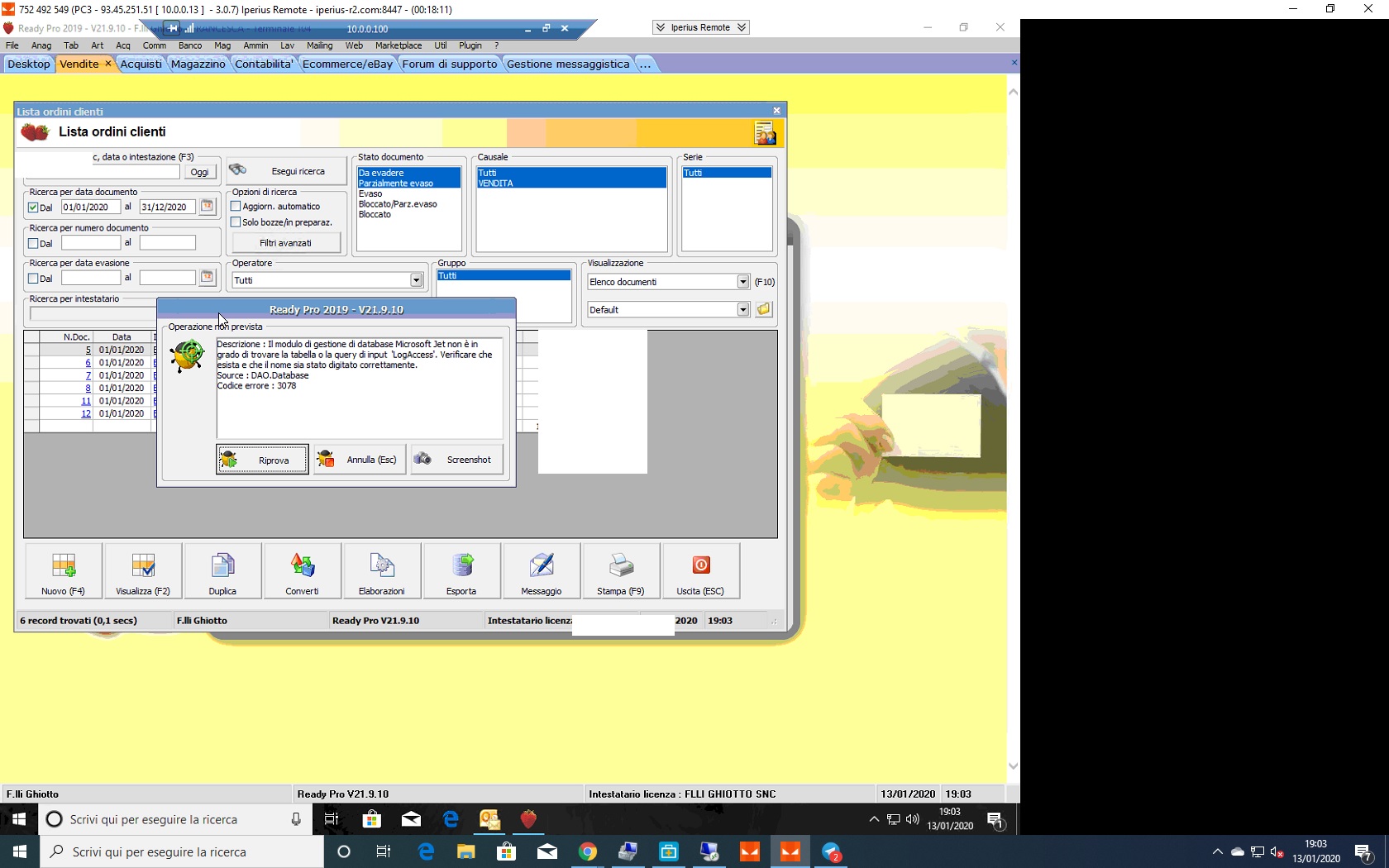Image resolution: width=1389 pixels, height=868 pixels.
Task: Click Telegram icon in local taskbar
Action: coord(831,851)
